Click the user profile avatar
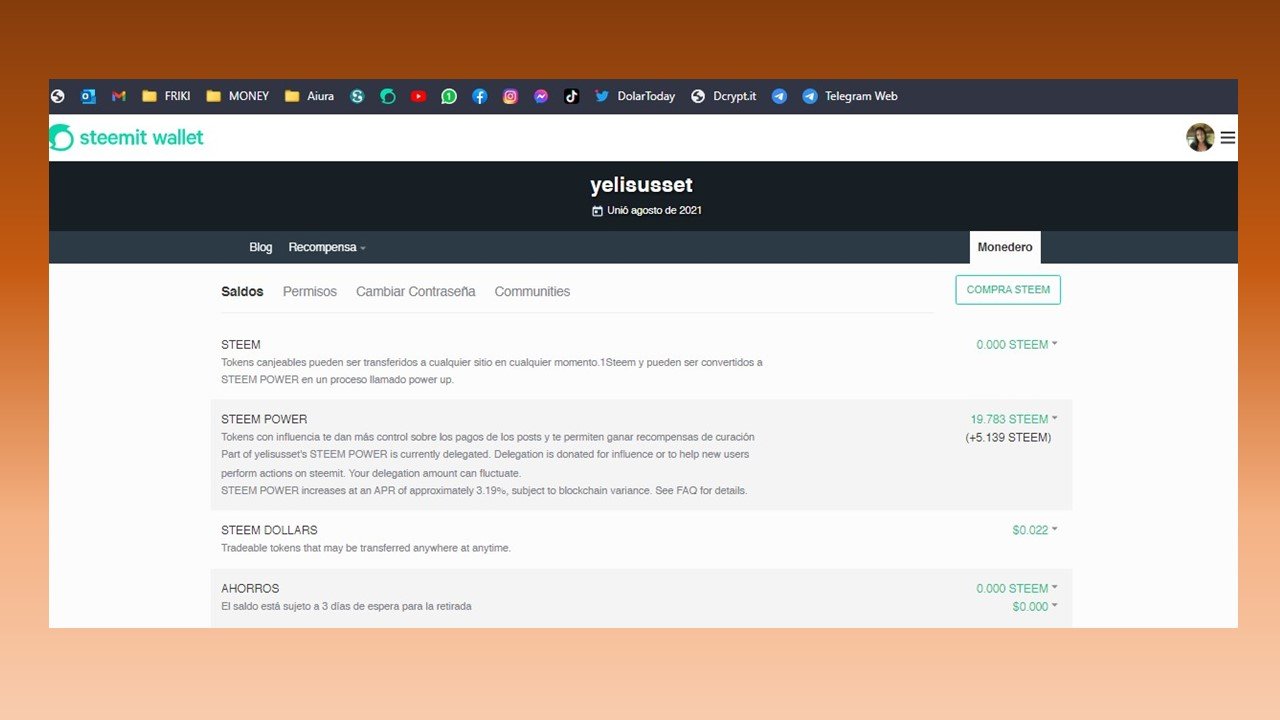The image size is (1280, 720). [1200, 138]
